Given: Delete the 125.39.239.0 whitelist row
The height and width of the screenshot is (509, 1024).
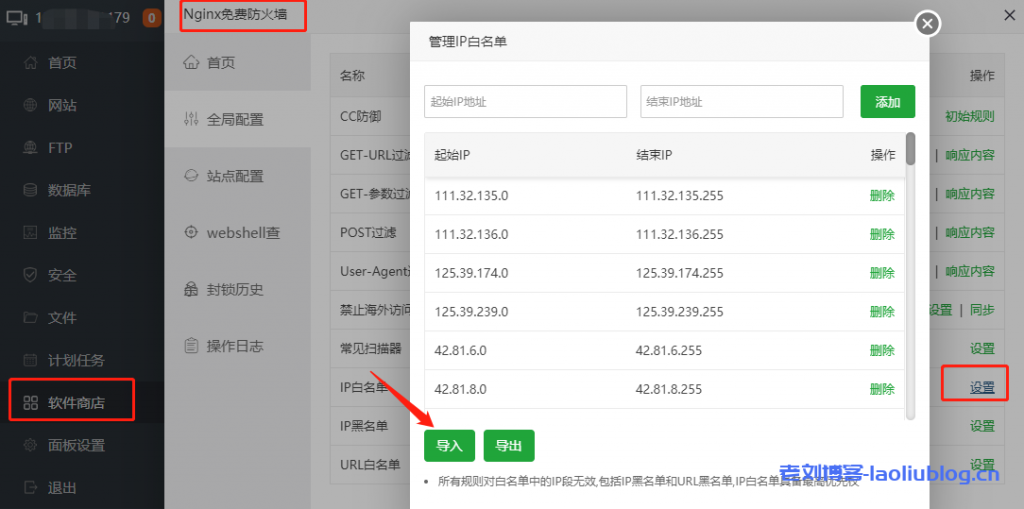Looking at the screenshot, I should (882, 312).
